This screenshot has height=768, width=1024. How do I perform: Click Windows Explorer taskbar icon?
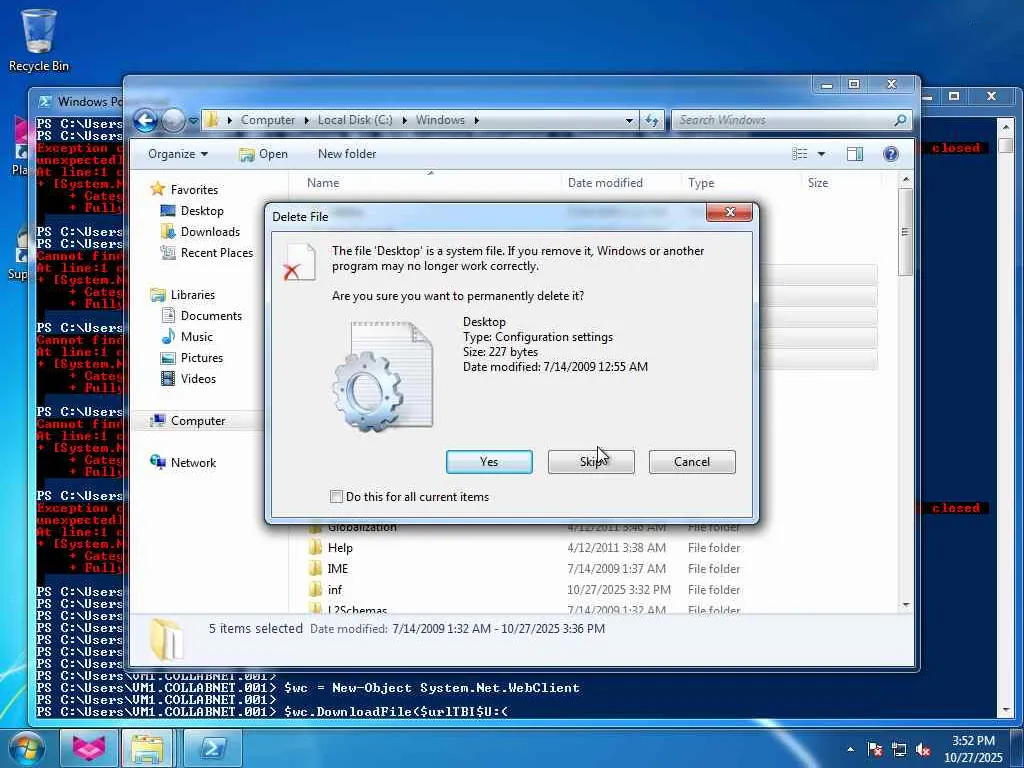click(x=148, y=748)
